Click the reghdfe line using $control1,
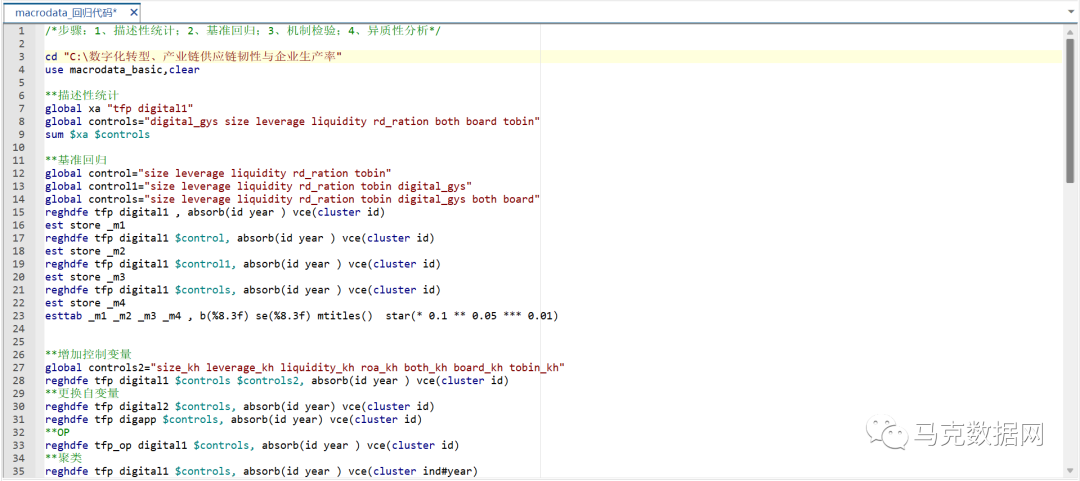The image size is (1080, 481). (x=242, y=264)
